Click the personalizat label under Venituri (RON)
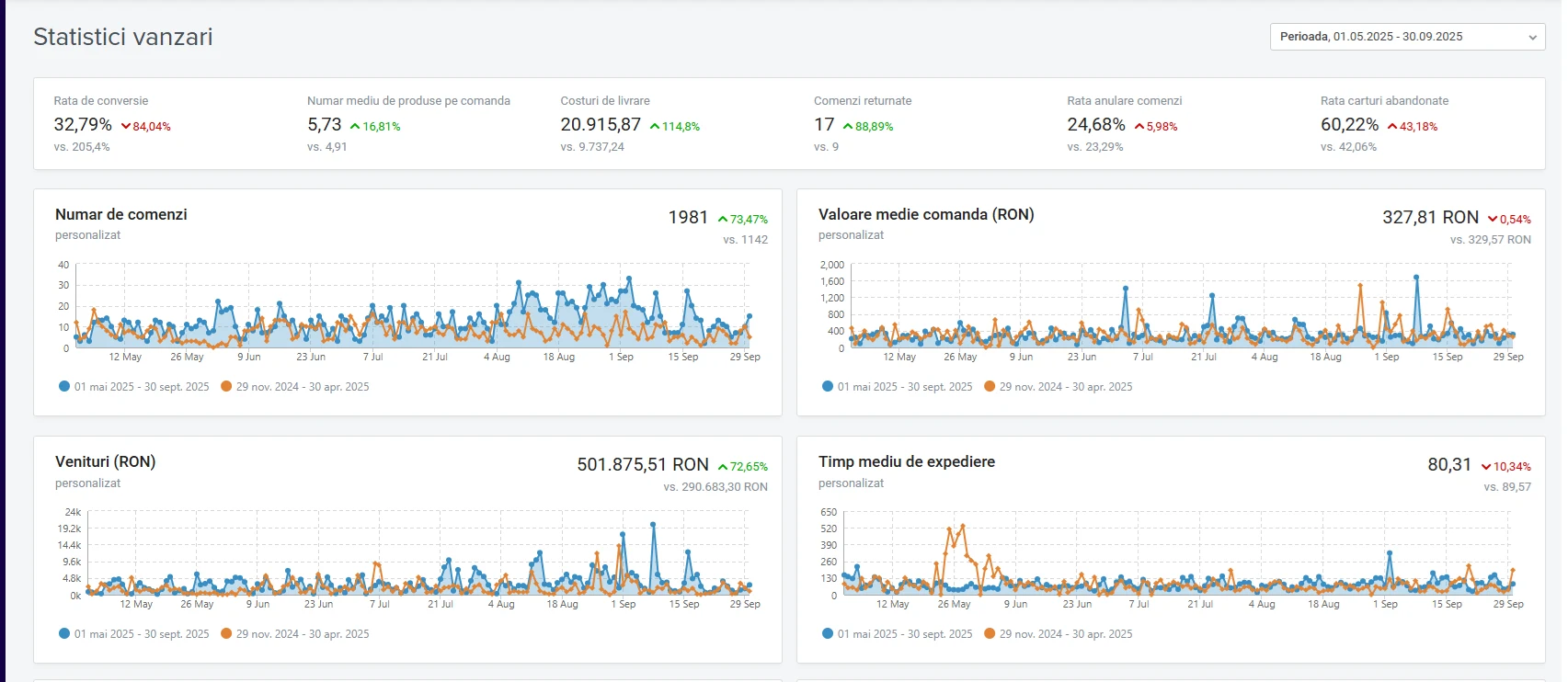This screenshot has height=682, width=1568. click(x=88, y=483)
